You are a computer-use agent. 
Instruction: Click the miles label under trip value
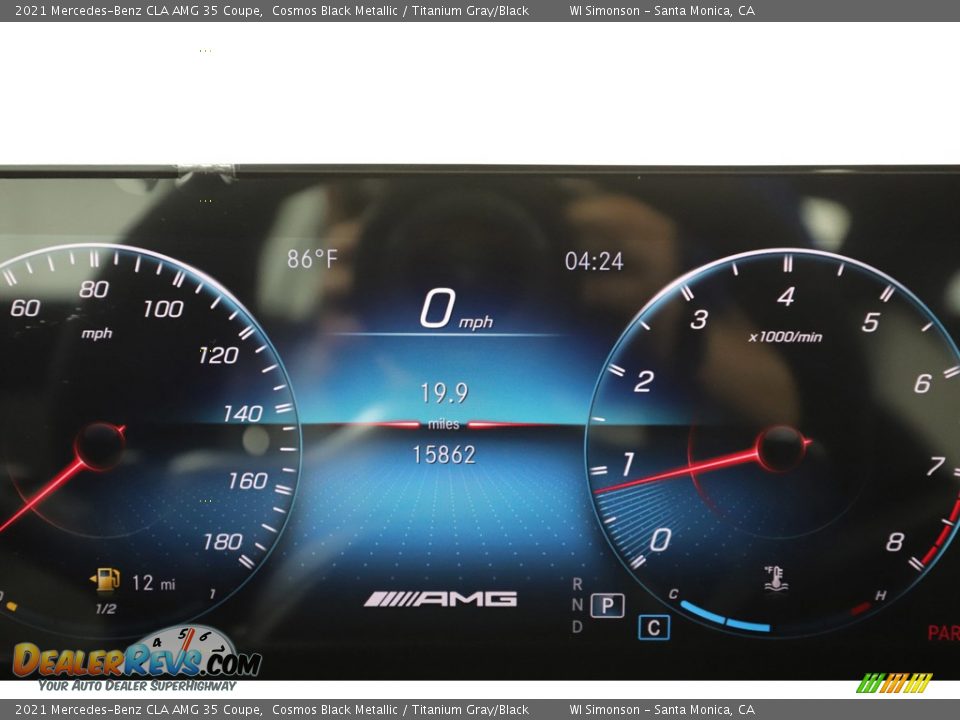pos(444,424)
